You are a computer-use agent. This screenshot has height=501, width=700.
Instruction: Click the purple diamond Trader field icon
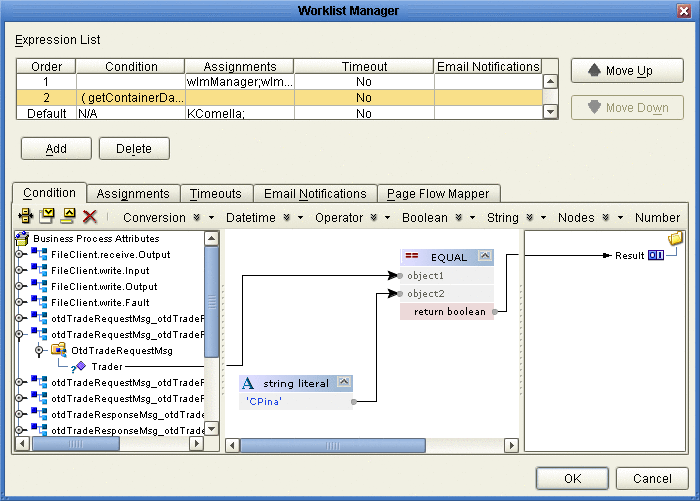click(80, 366)
